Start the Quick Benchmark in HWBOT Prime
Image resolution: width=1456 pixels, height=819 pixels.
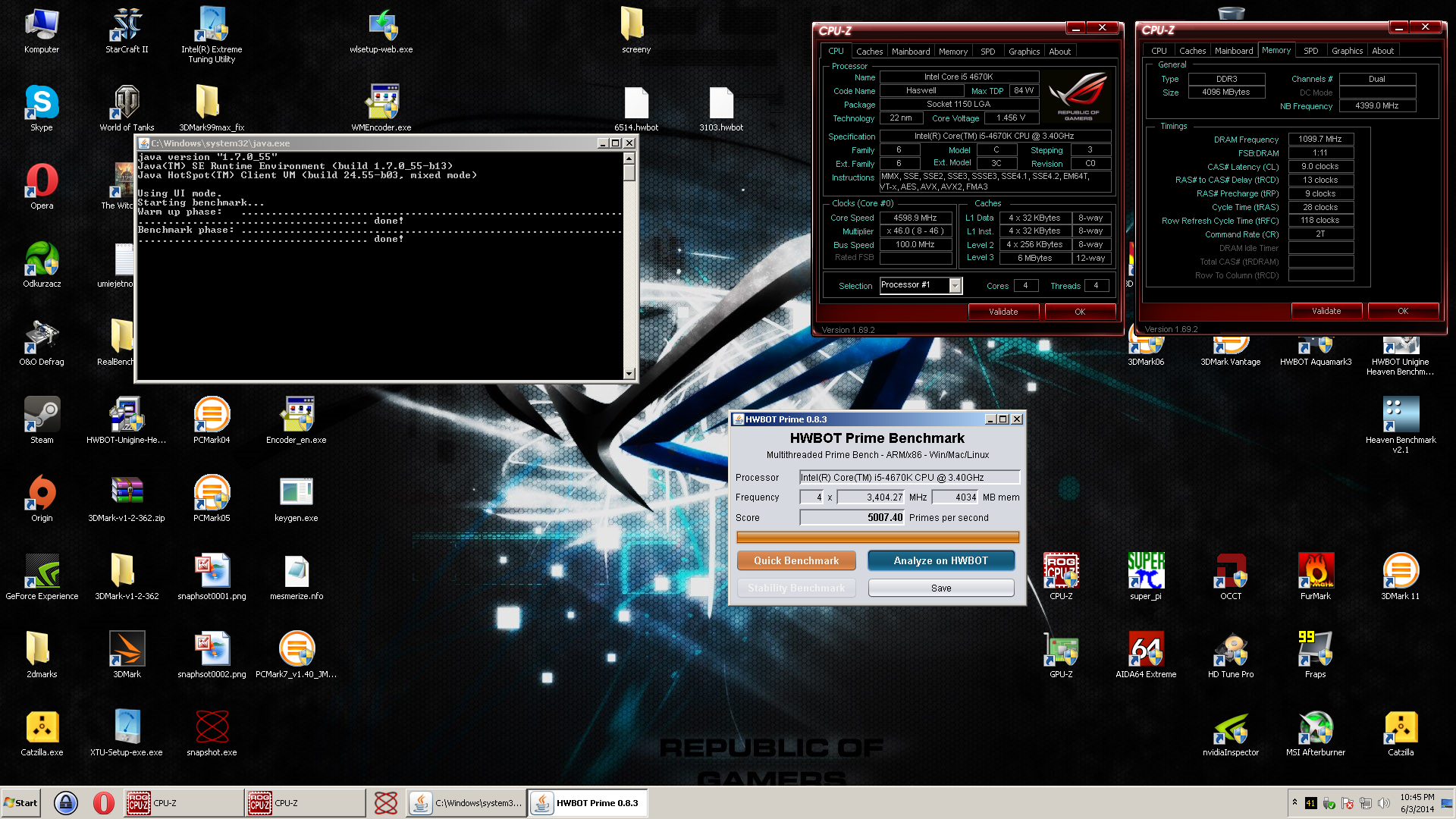(796, 560)
